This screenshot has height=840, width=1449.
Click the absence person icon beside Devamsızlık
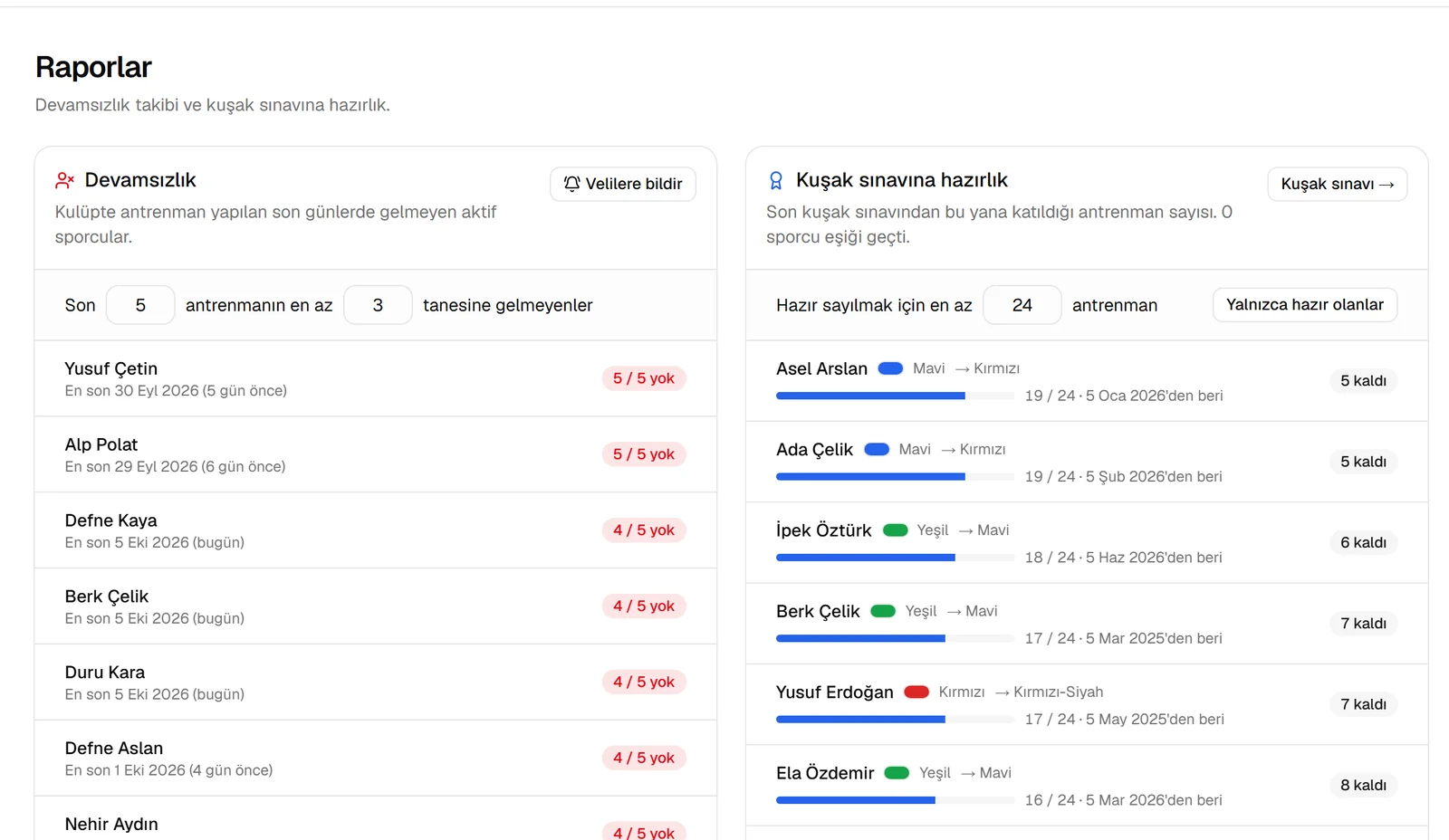[64, 180]
